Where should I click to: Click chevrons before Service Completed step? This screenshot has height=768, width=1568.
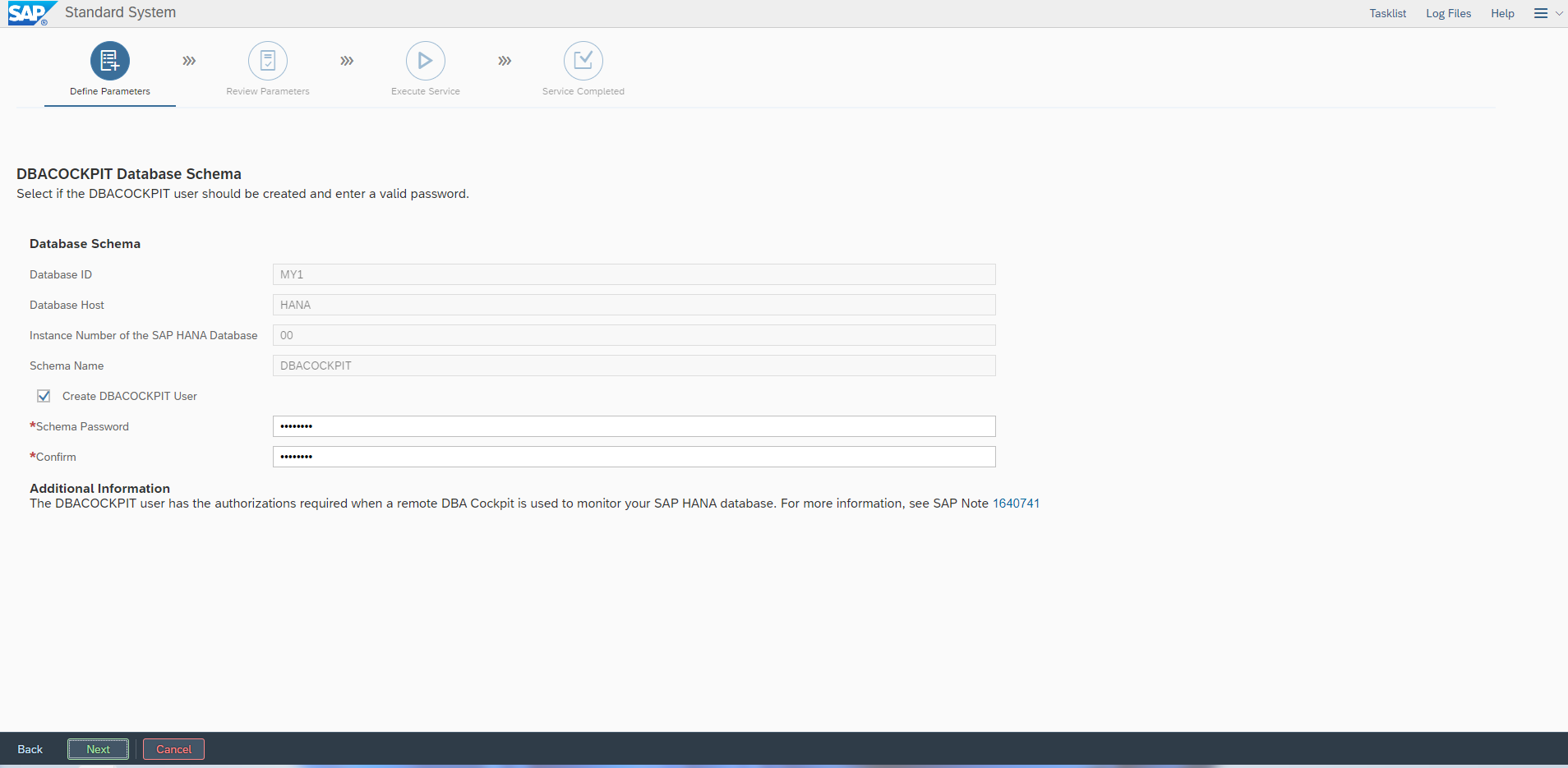505,61
